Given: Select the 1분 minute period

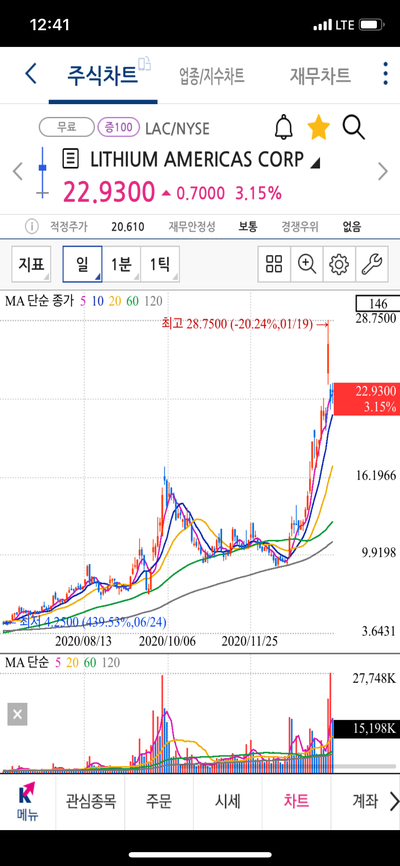Looking at the screenshot, I should pyautogui.click(x=122, y=264).
